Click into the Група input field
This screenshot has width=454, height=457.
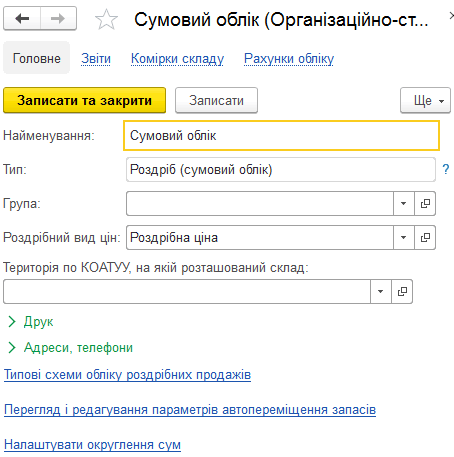click(260, 203)
